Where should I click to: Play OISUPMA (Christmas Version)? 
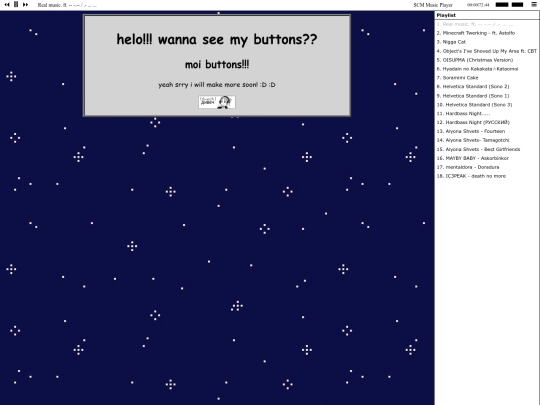[487, 60]
